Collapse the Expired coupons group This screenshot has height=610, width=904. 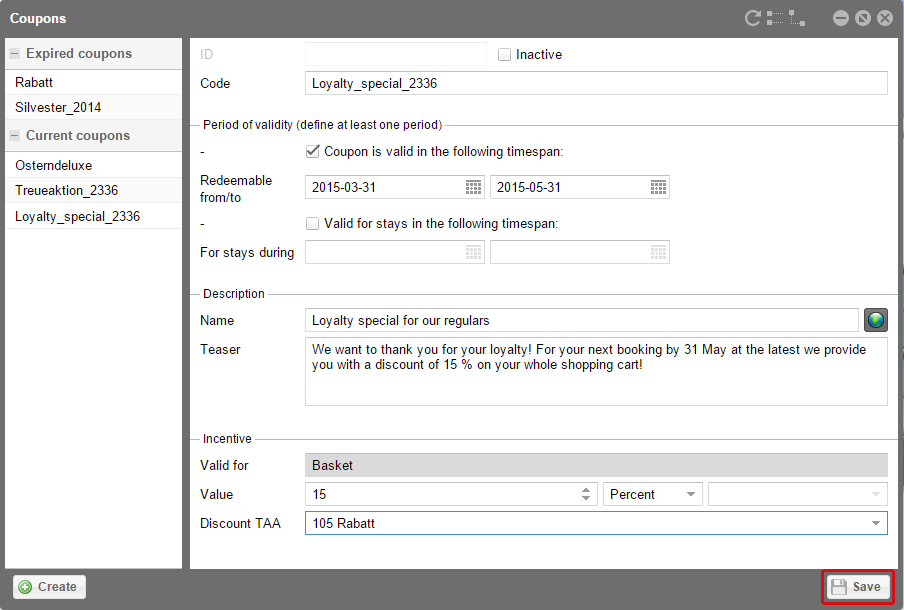15,54
